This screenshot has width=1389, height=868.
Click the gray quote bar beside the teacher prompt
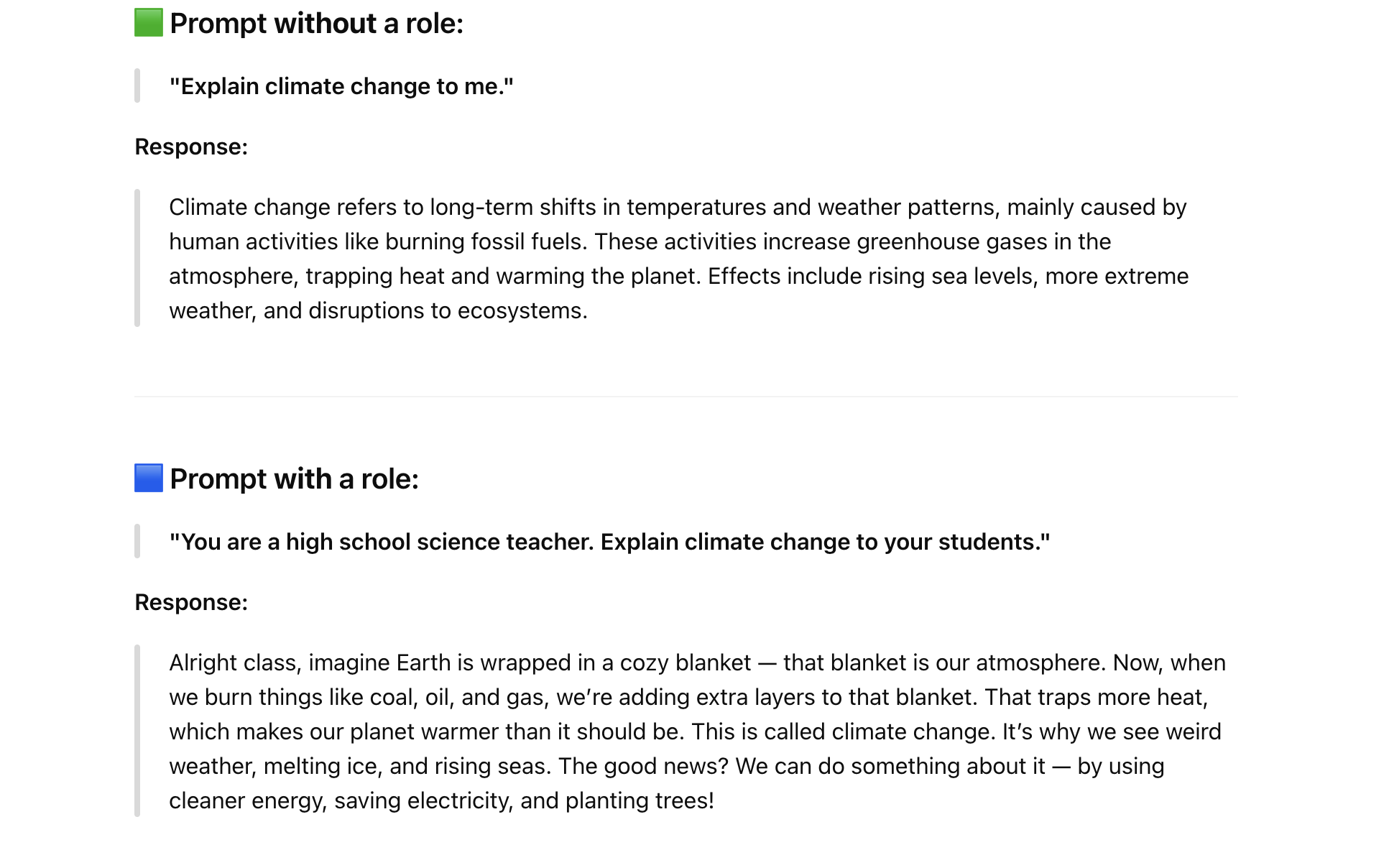[x=137, y=542]
